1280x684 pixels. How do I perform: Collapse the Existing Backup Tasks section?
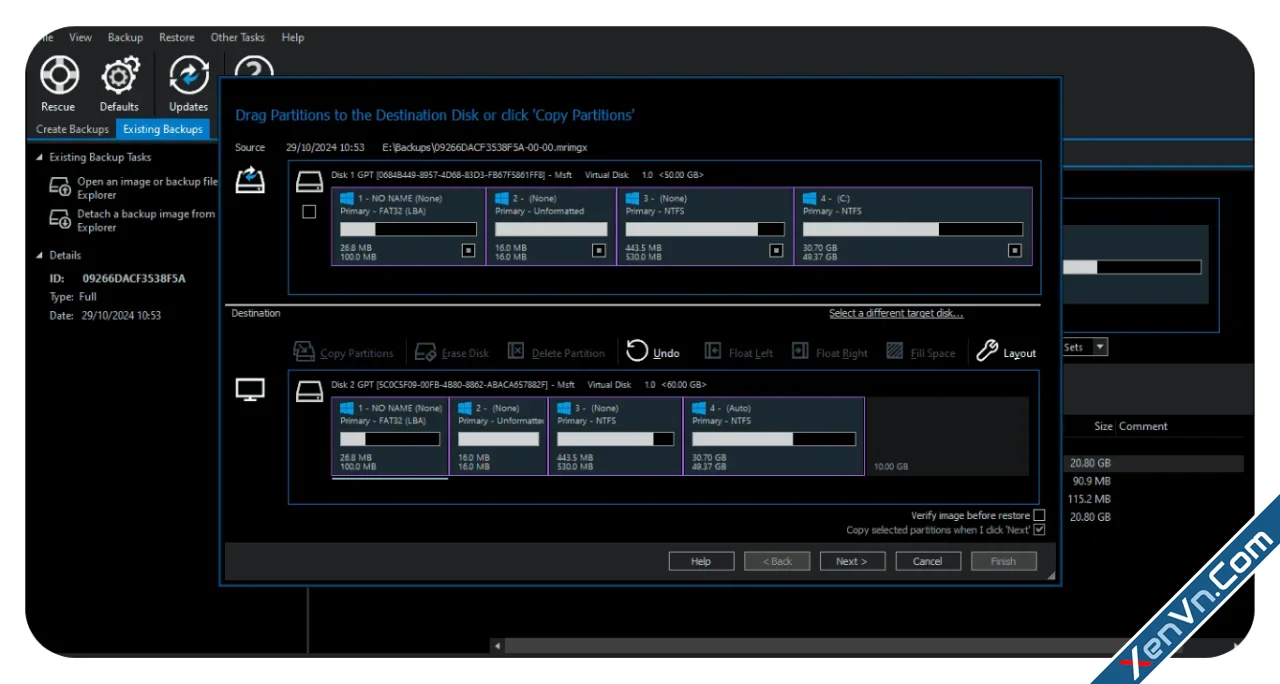[x=40, y=157]
